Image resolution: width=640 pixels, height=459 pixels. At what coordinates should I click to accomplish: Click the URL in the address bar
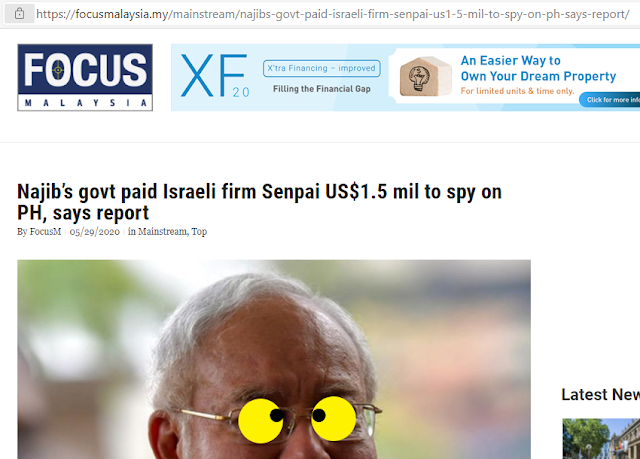(333, 14)
